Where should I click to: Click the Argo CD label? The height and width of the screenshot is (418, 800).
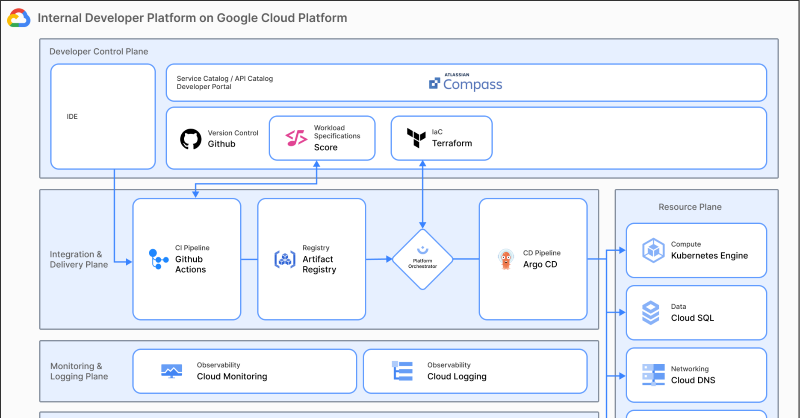tap(540, 264)
